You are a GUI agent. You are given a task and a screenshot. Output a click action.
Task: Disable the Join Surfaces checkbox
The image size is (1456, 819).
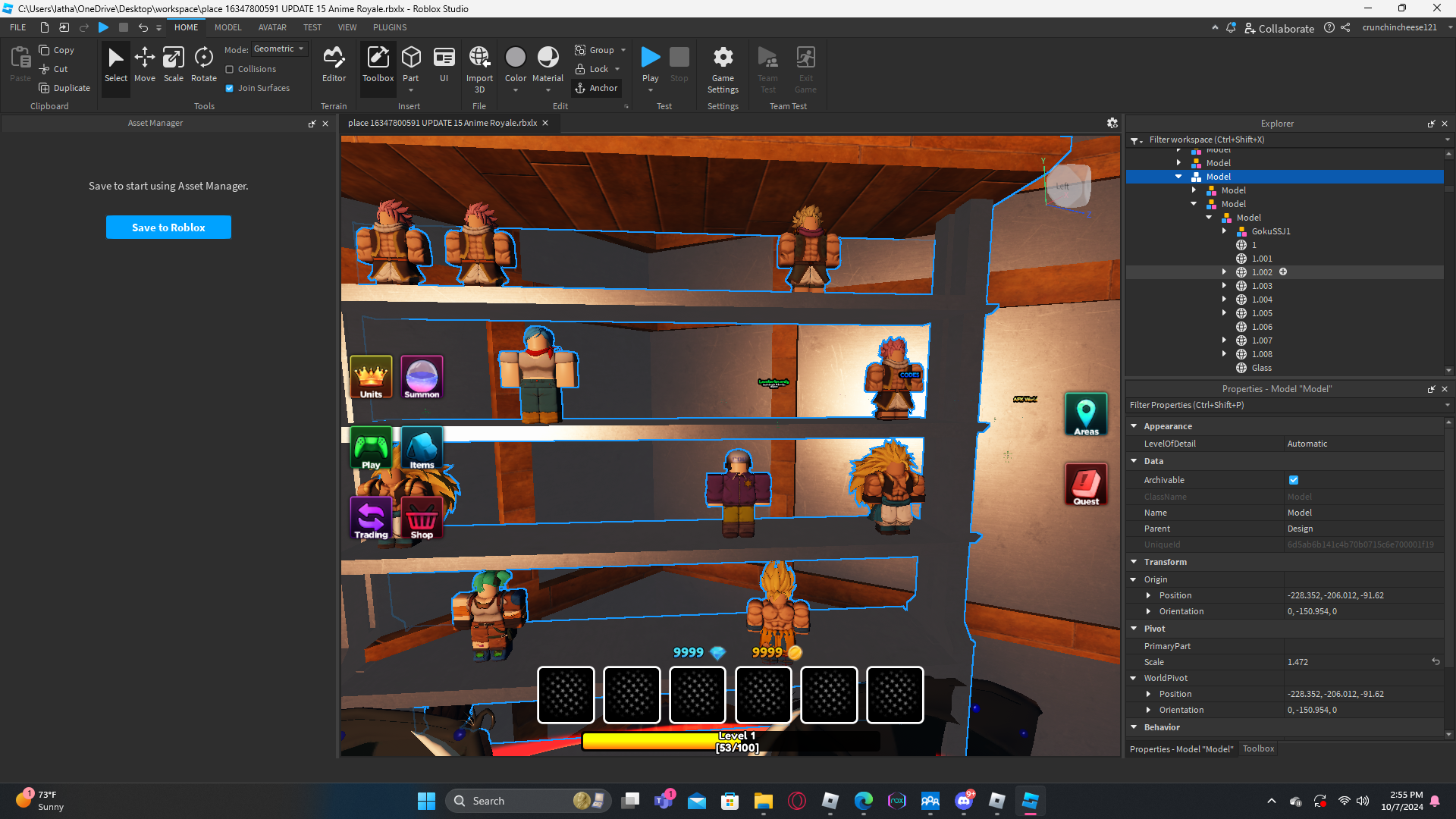point(230,88)
